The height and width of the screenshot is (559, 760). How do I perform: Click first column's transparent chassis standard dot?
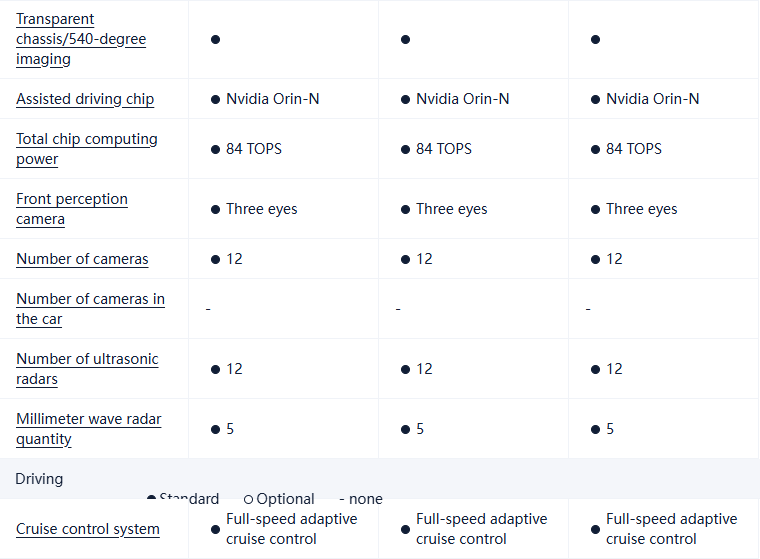click(x=215, y=39)
